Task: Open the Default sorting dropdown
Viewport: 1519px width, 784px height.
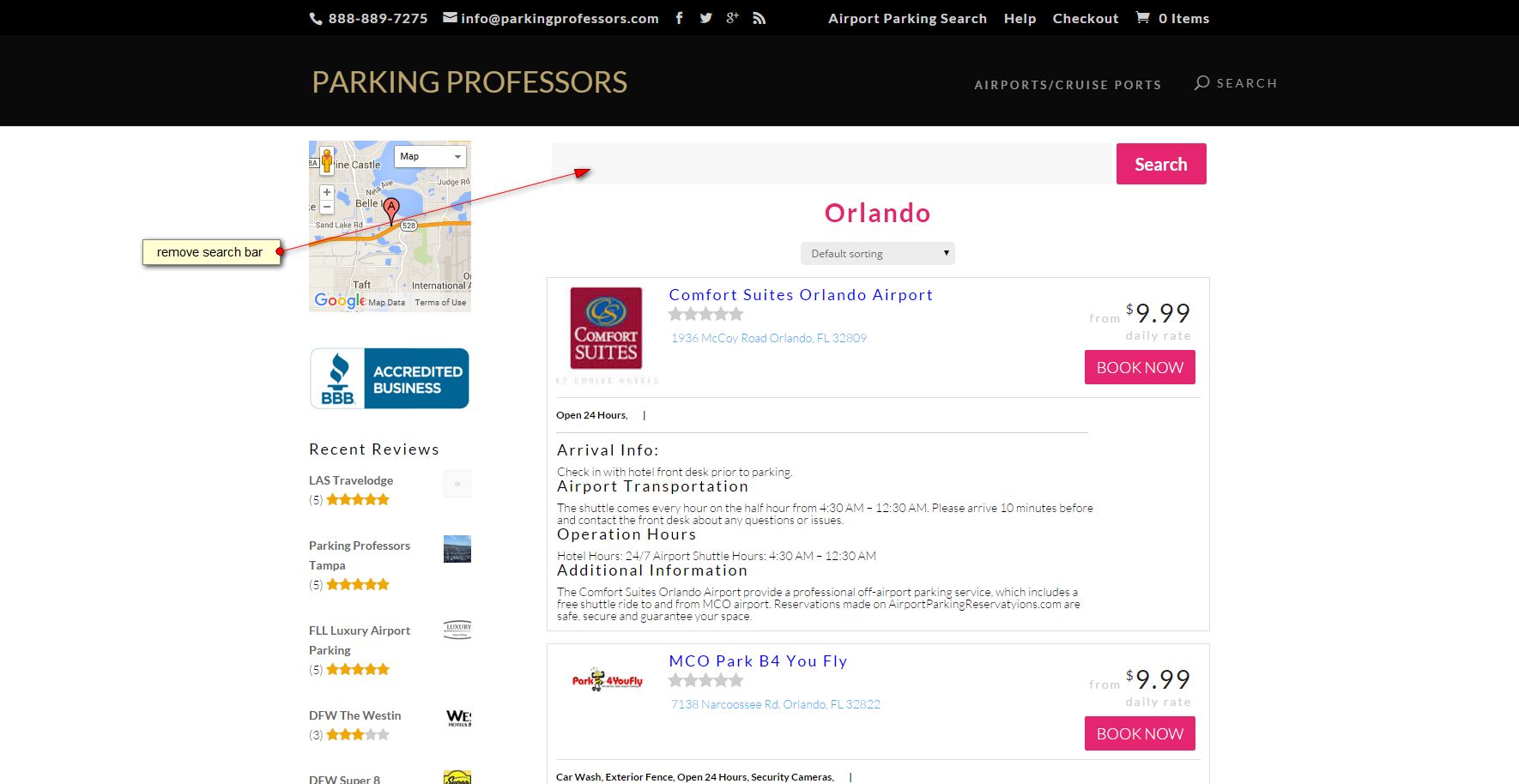Action: click(878, 254)
